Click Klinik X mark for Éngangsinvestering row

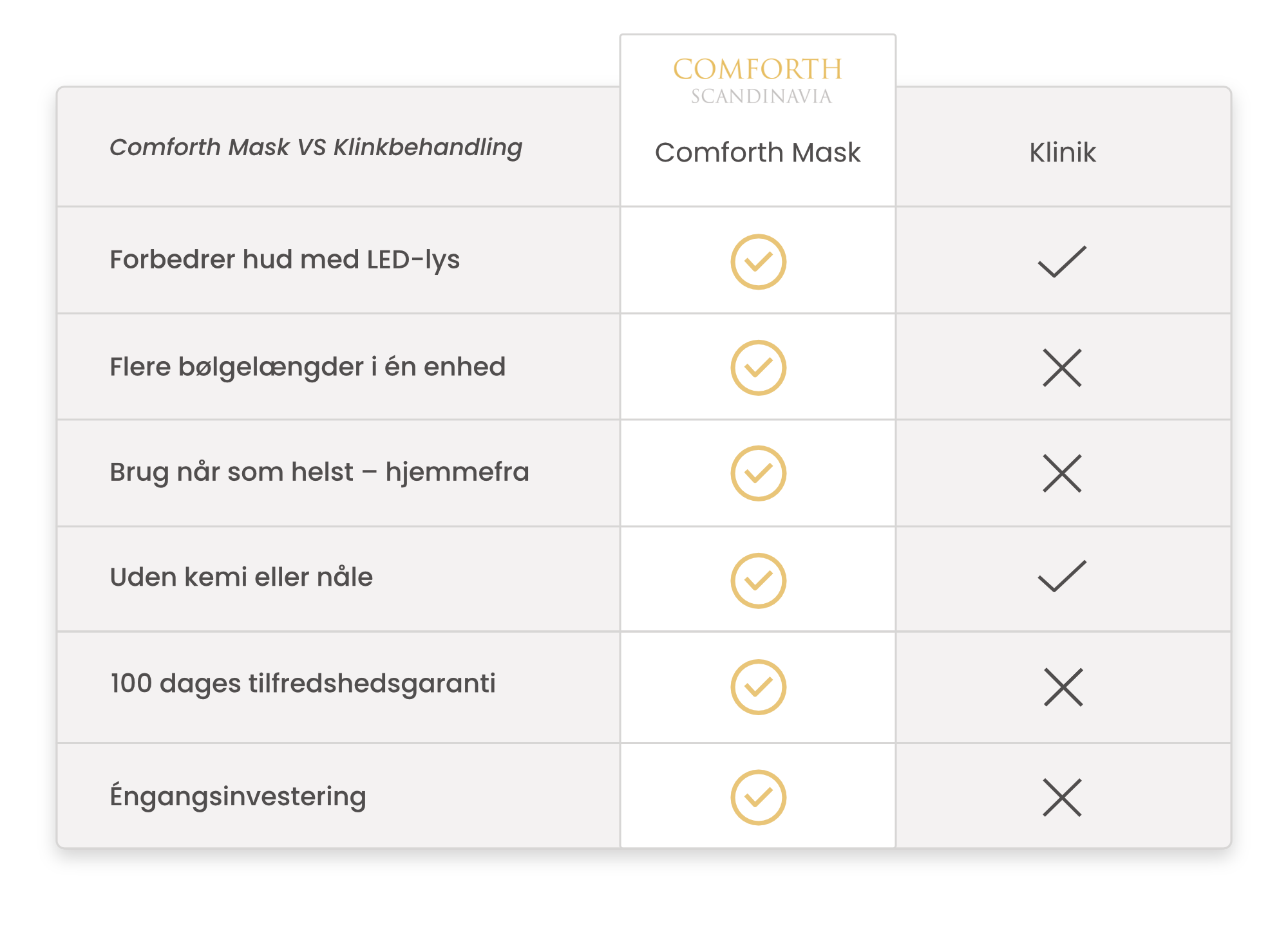click(x=1062, y=798)
